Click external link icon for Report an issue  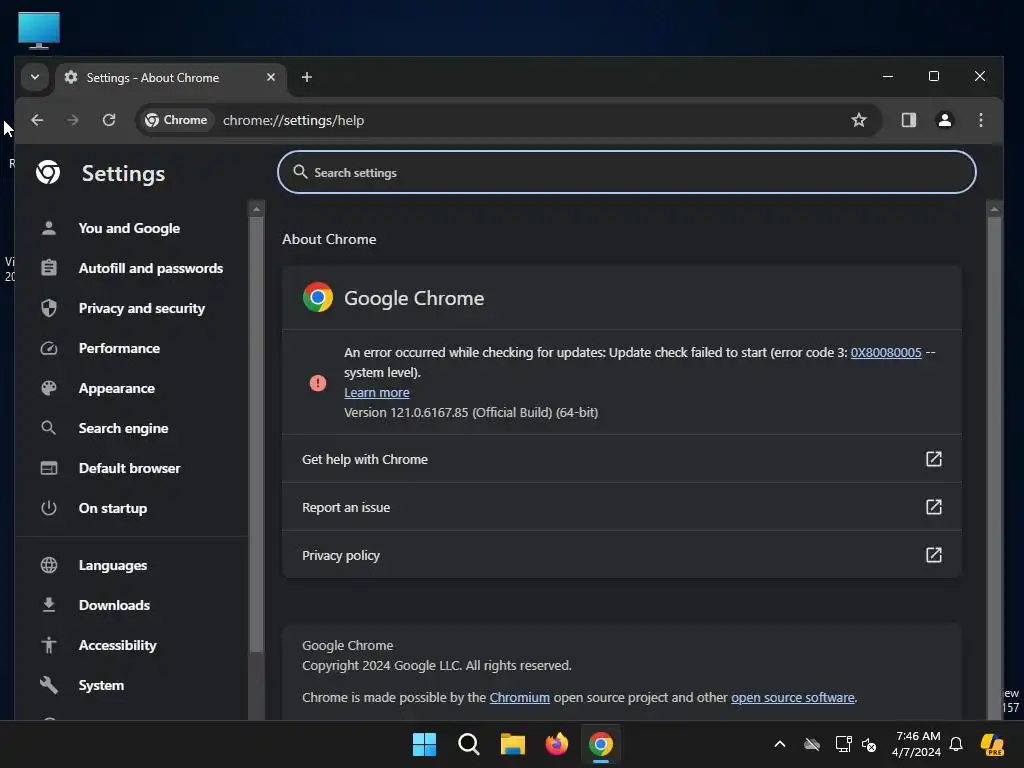(x=934, y=507)
